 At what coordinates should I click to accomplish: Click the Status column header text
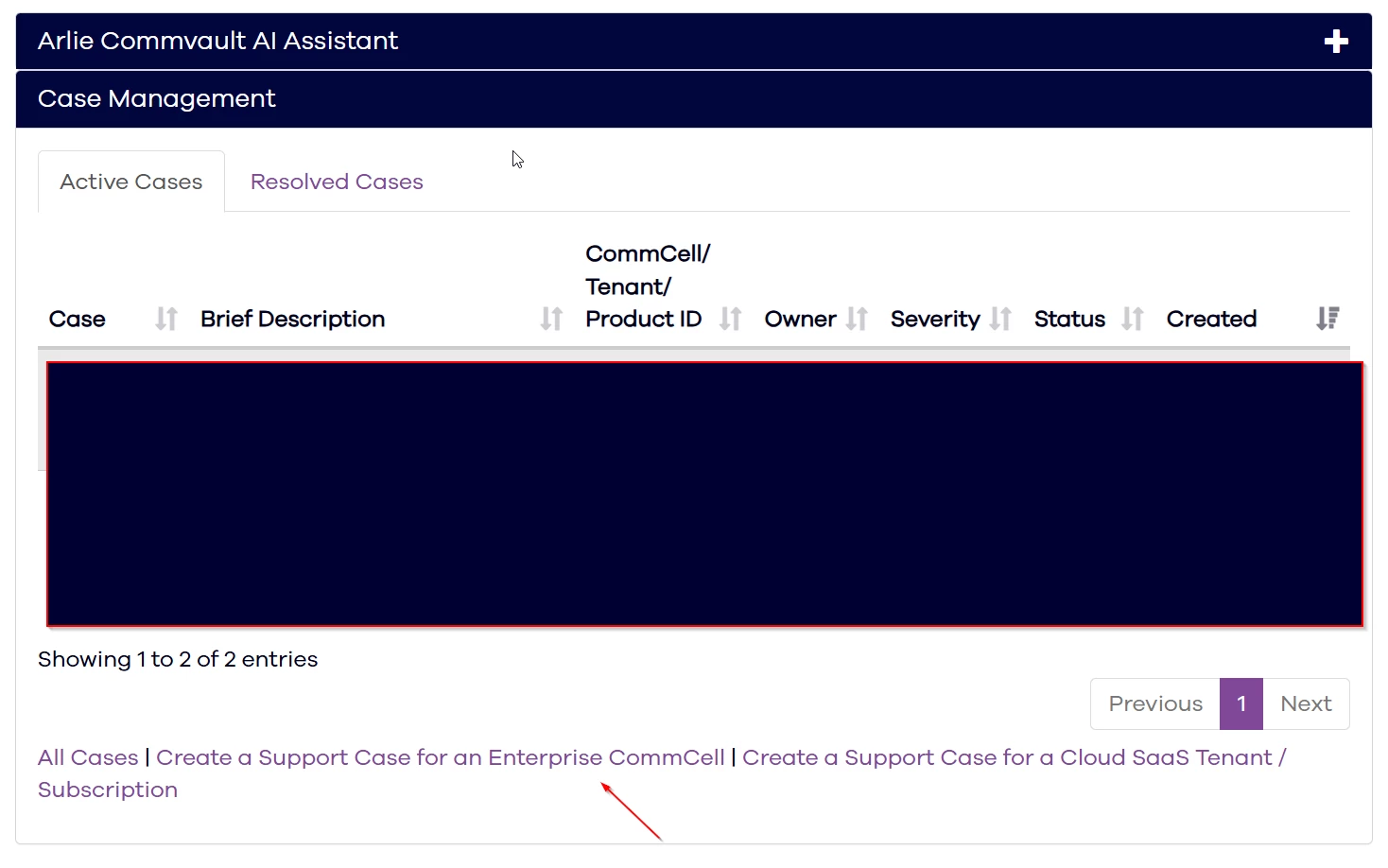coord(1069,319)
